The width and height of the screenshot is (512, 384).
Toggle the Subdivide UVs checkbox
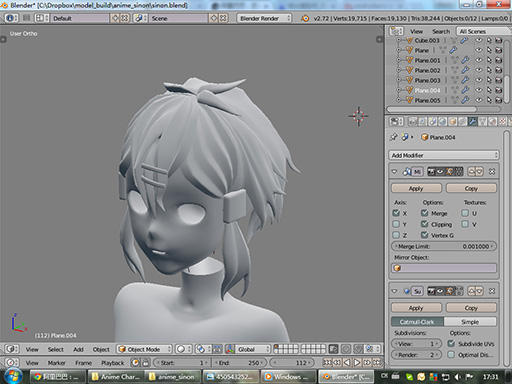pos(451,343)
